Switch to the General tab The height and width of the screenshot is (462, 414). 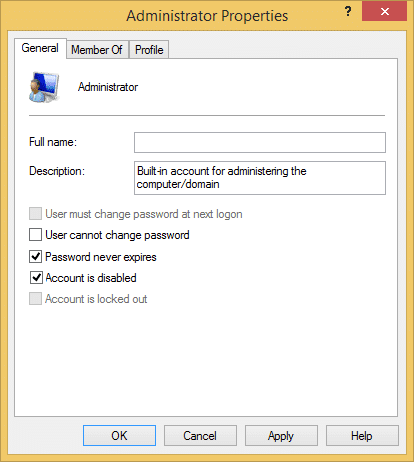coord(40,48)
